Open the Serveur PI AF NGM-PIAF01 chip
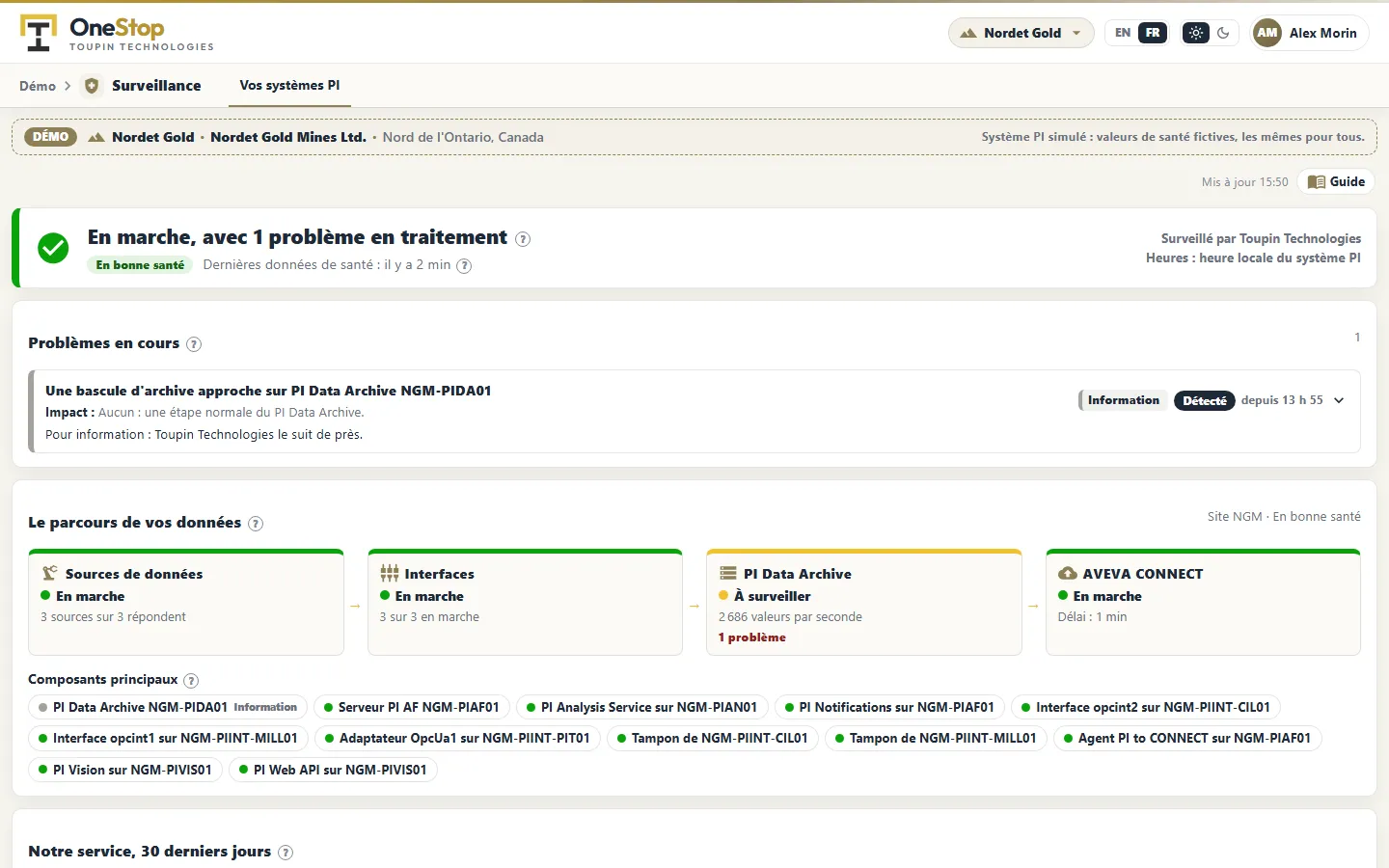The image size is (1389, 868). 412,707
